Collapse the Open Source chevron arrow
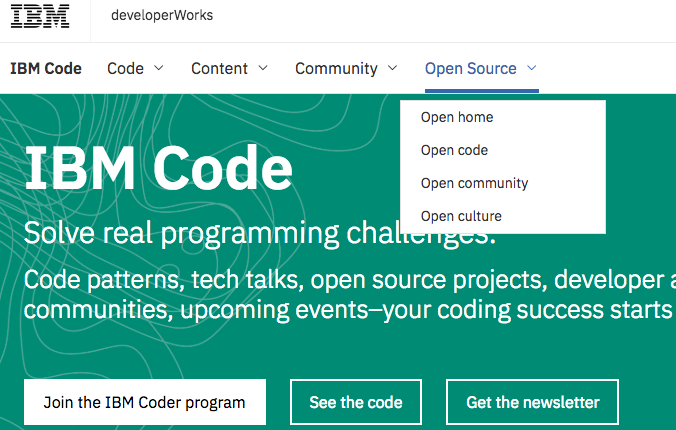 click(532, 68)
